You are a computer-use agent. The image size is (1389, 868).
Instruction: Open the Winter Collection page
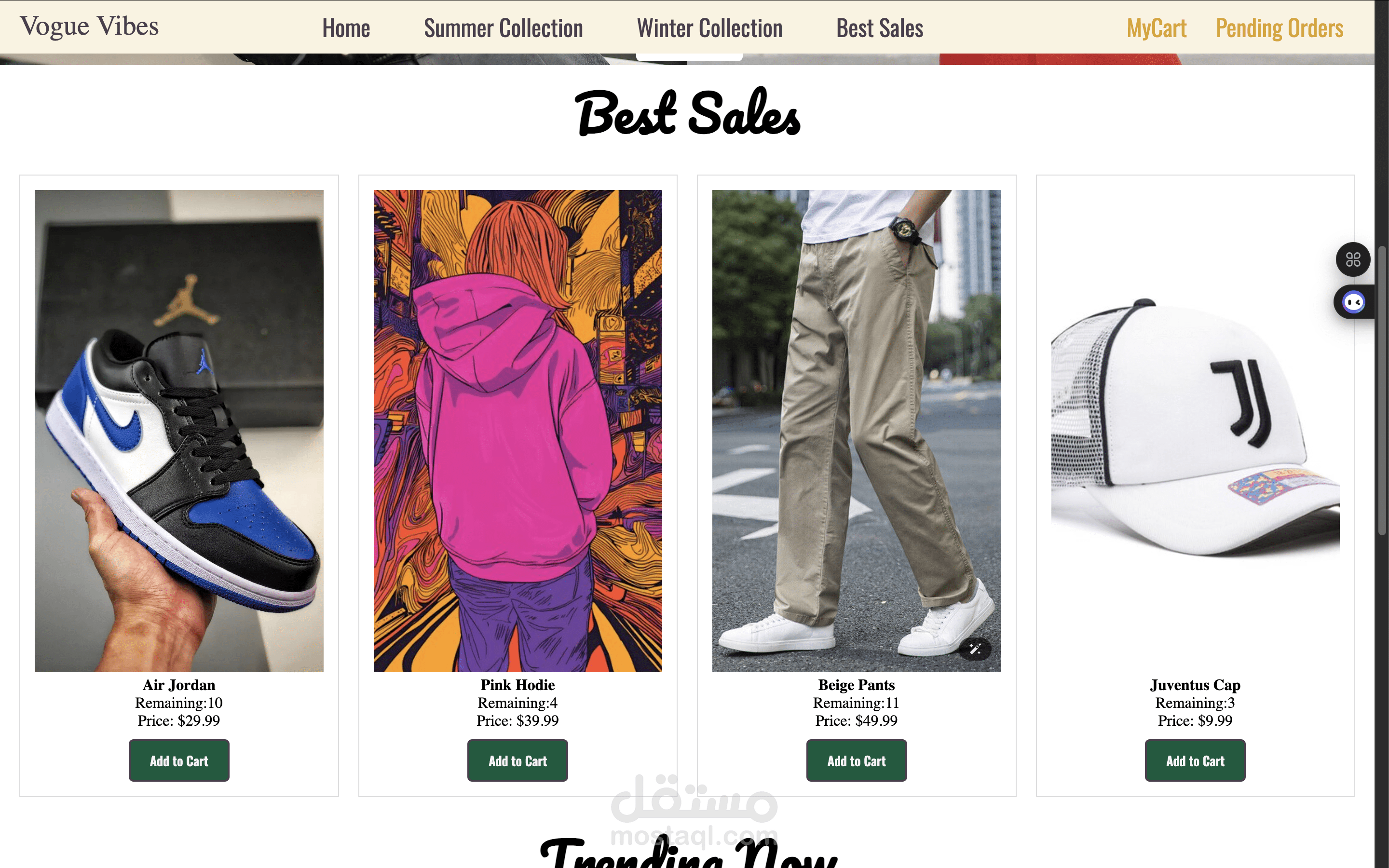pyautogui.click(x=709, y=28)
